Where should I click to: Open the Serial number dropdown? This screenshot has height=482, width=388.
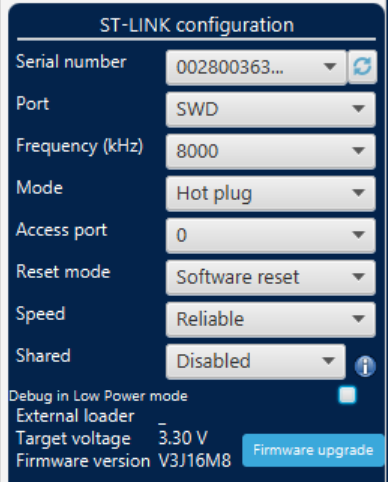pyautogui.click(x=256, y=67)
